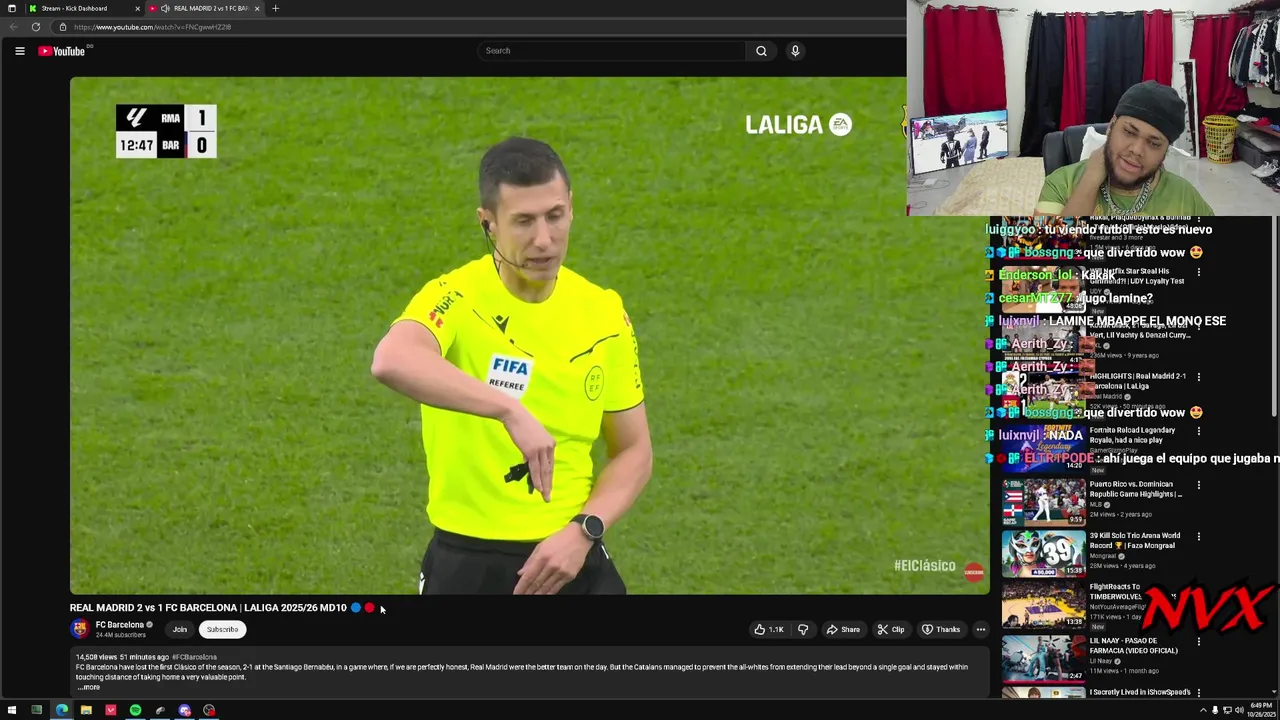1280x720 pixels.
Task: Click the search magnifier button
Action: [x=761, y=51]
